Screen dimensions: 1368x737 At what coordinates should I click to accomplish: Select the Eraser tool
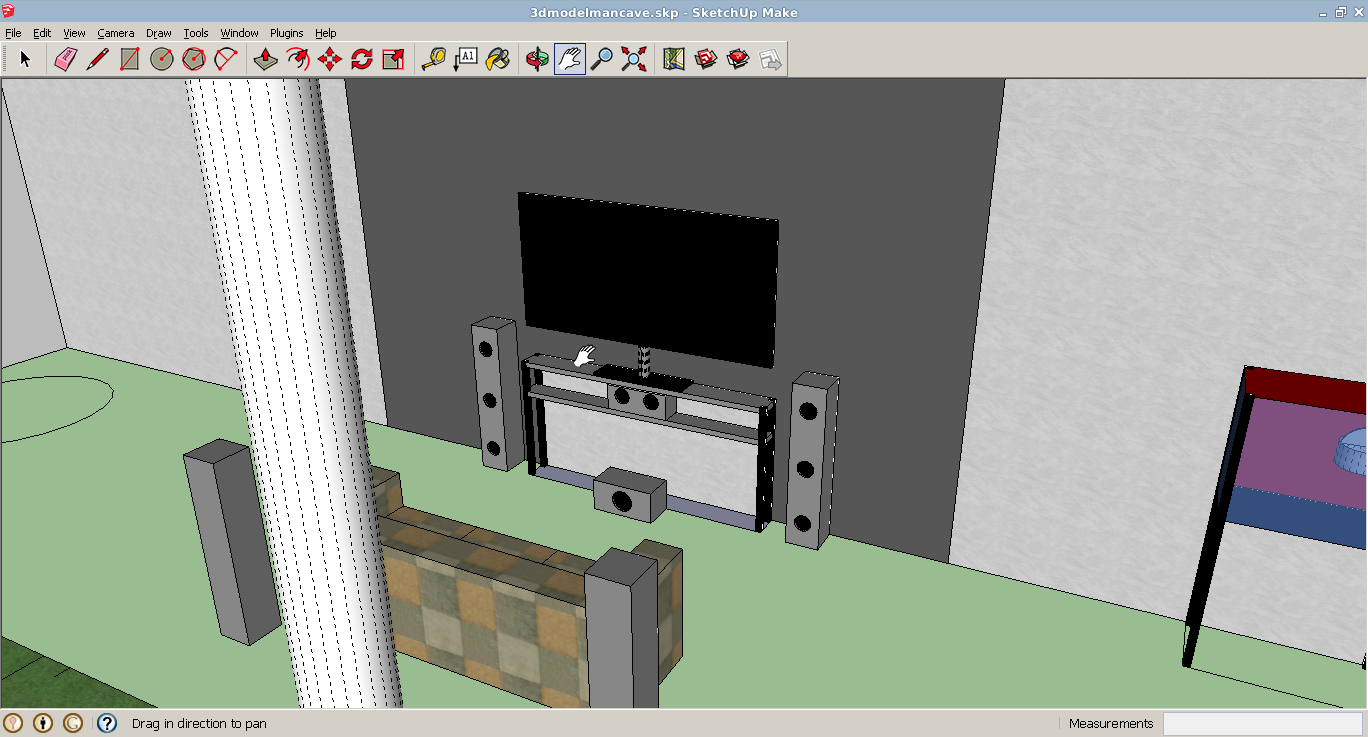(x=65, y=59)
